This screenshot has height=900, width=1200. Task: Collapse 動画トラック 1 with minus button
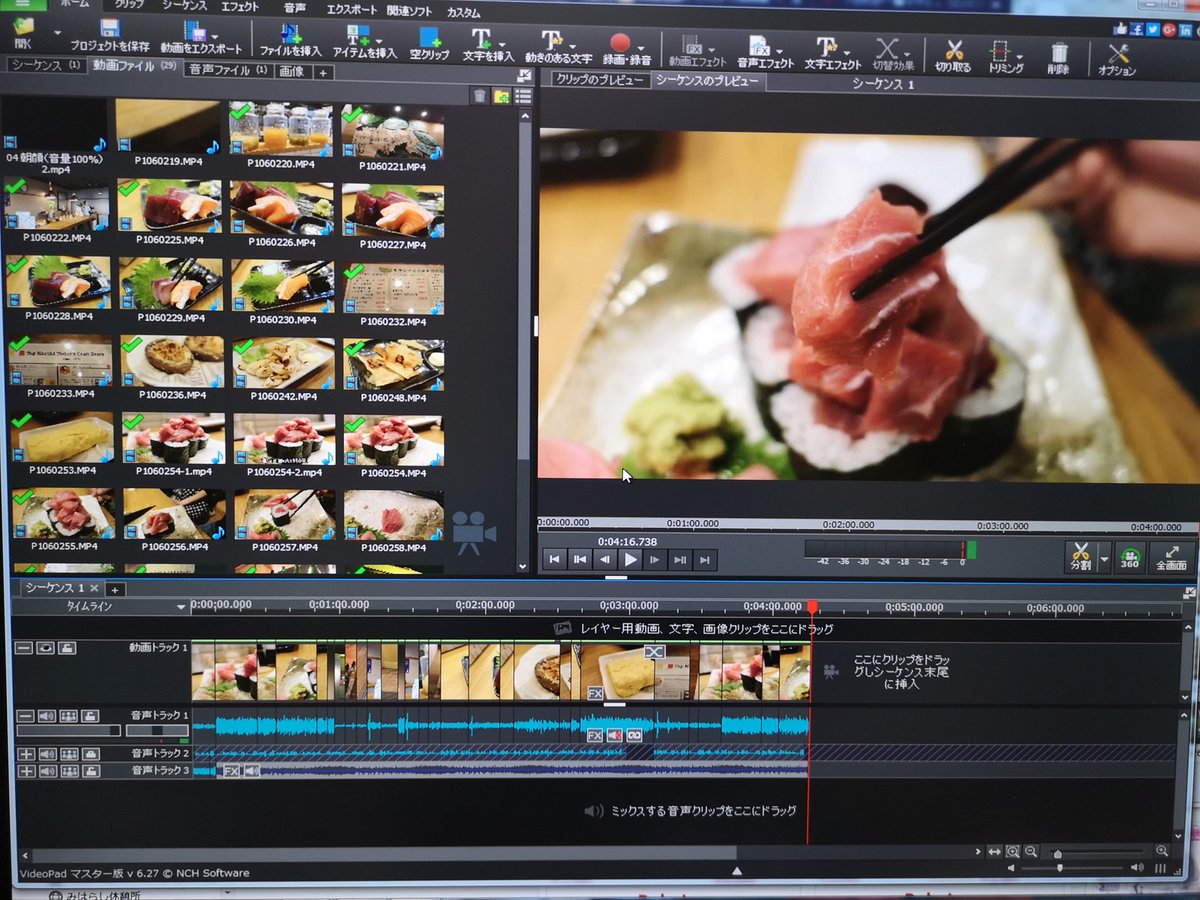click(x=26, y=648)
